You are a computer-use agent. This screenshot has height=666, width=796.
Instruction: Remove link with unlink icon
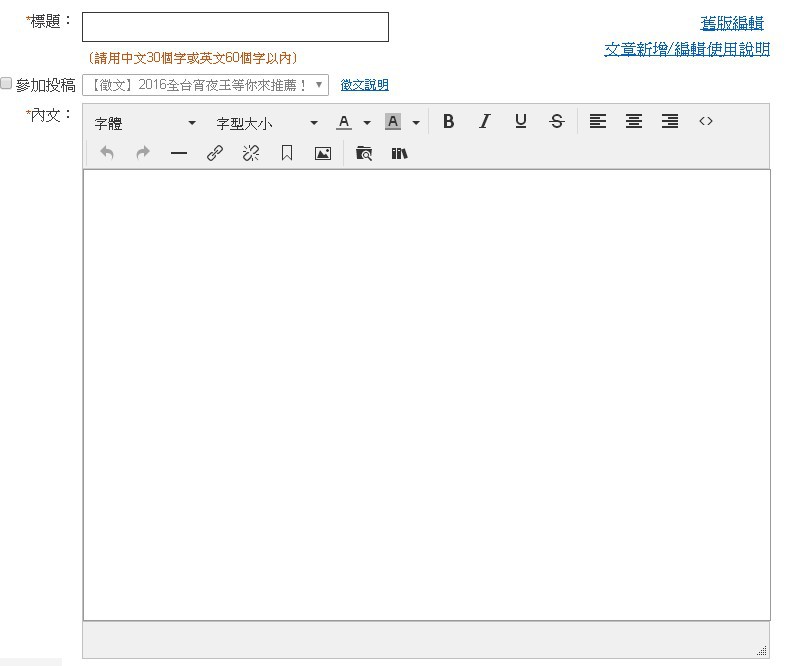251,154
